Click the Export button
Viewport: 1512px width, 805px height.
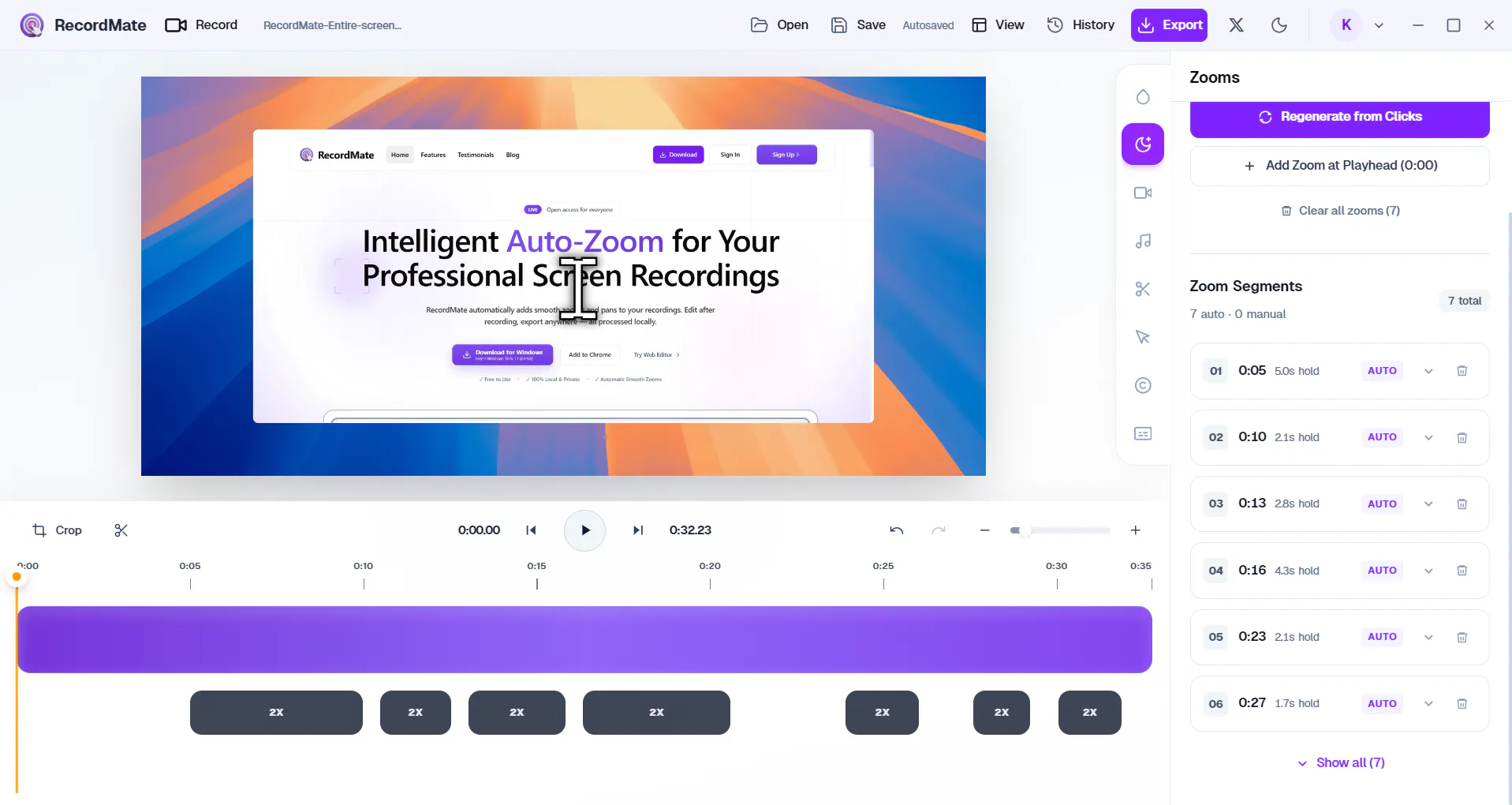(1170, 25)
